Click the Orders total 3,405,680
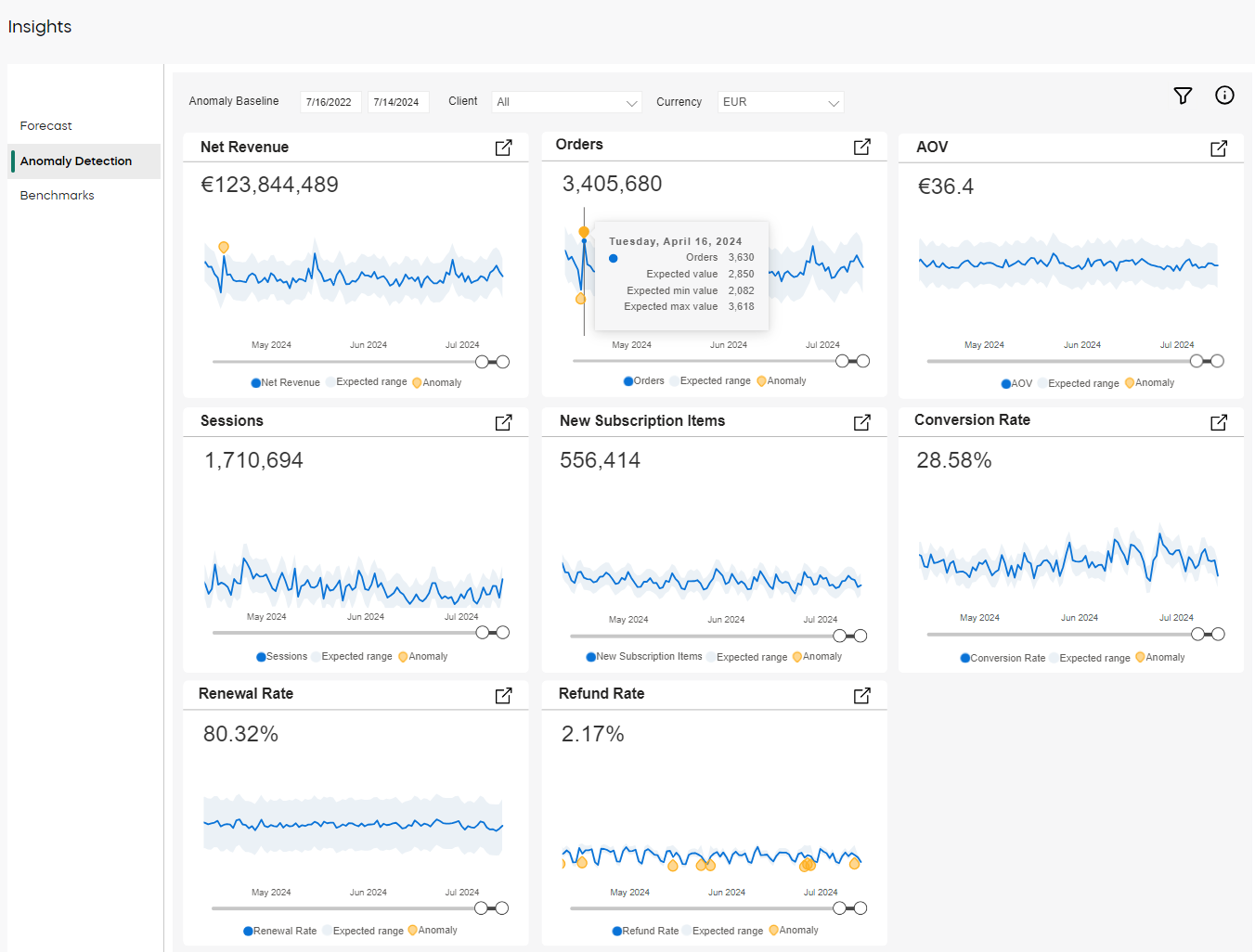 click(x=612, y=184)
